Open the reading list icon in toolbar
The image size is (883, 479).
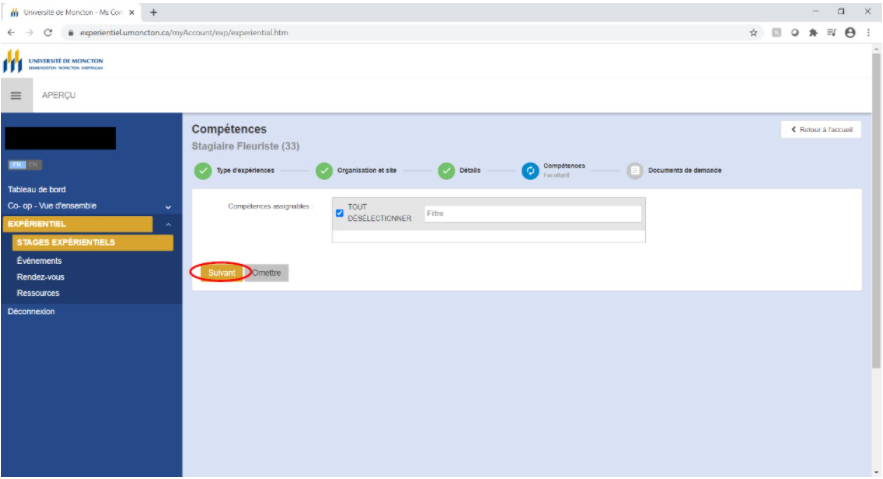tap(832, 33)
